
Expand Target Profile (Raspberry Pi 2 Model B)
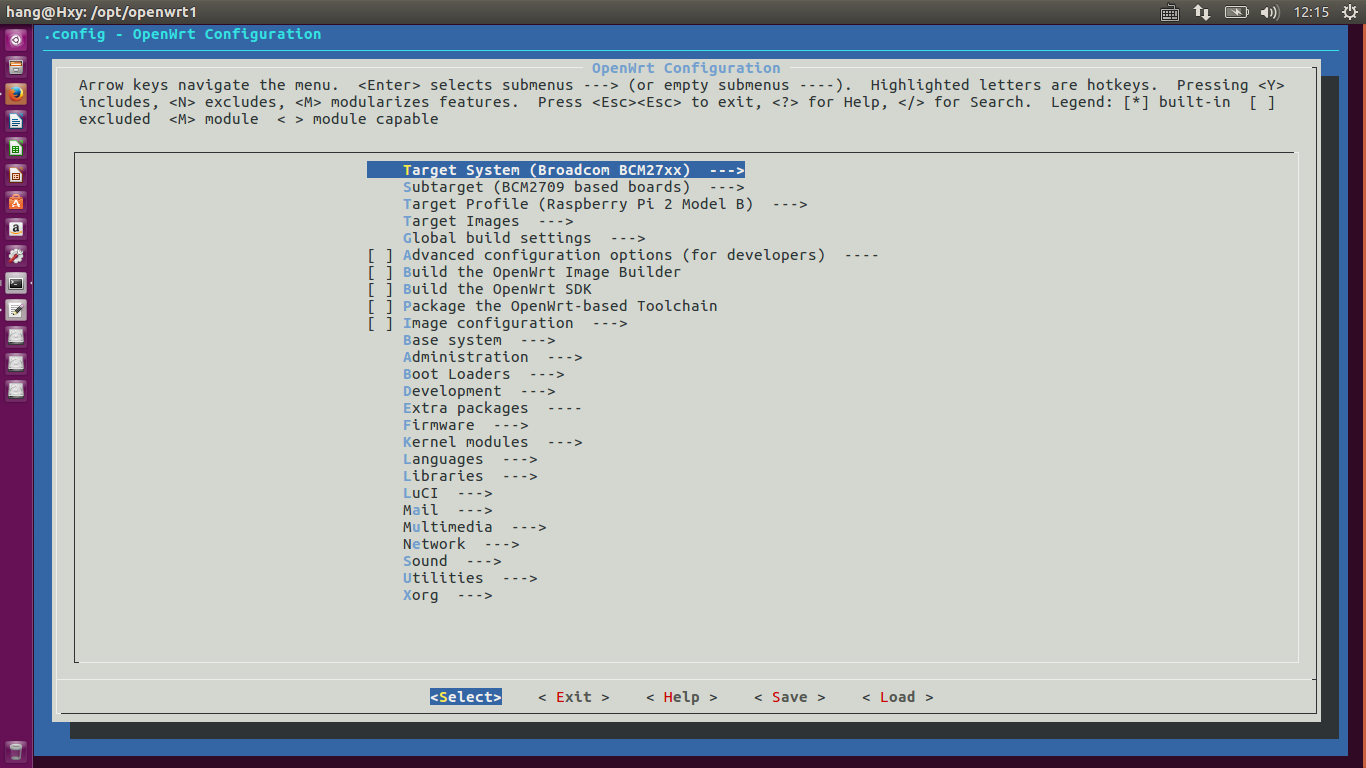pos(605,204)
